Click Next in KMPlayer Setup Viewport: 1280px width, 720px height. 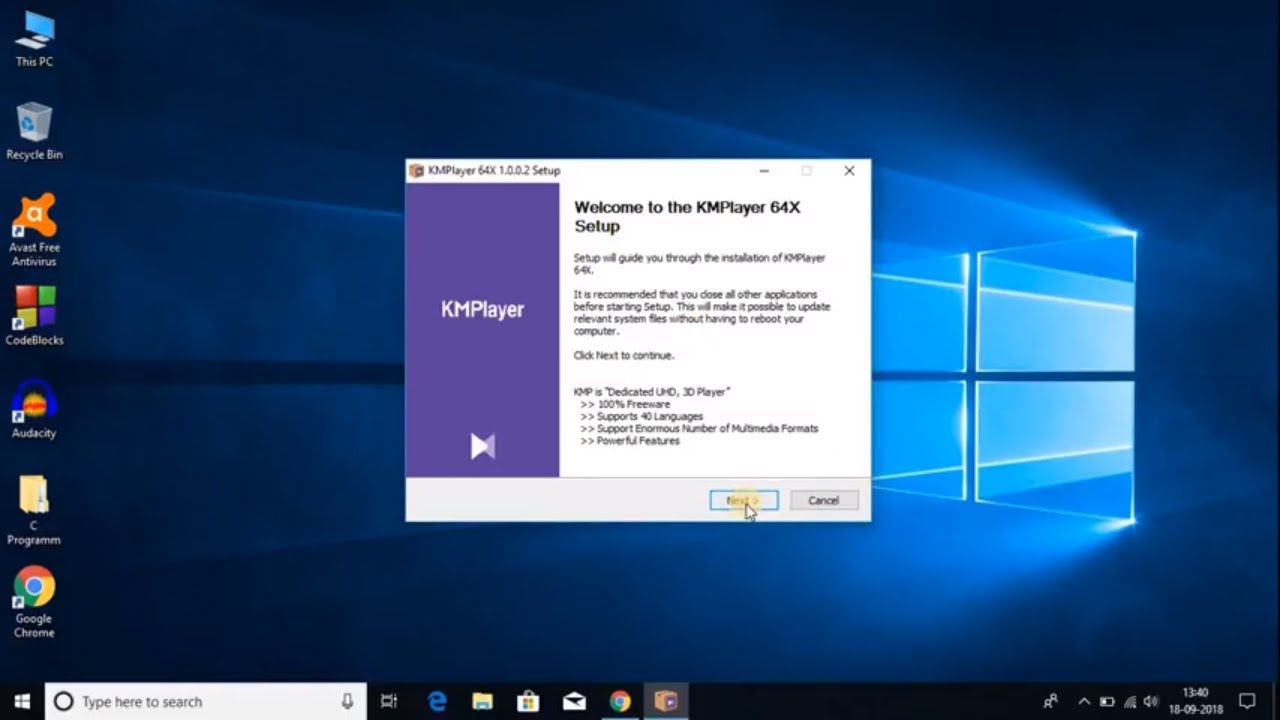tap(743, 500)
